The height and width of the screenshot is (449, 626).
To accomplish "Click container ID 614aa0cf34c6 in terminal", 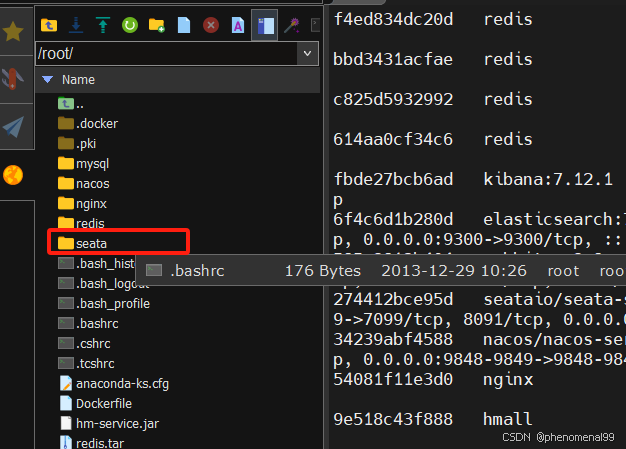I will coord(393,139).
